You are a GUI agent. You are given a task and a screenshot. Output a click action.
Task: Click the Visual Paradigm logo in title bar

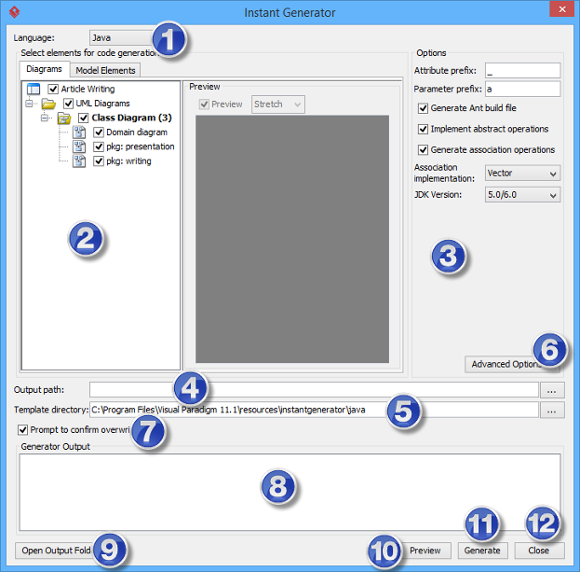click(14, 12)
